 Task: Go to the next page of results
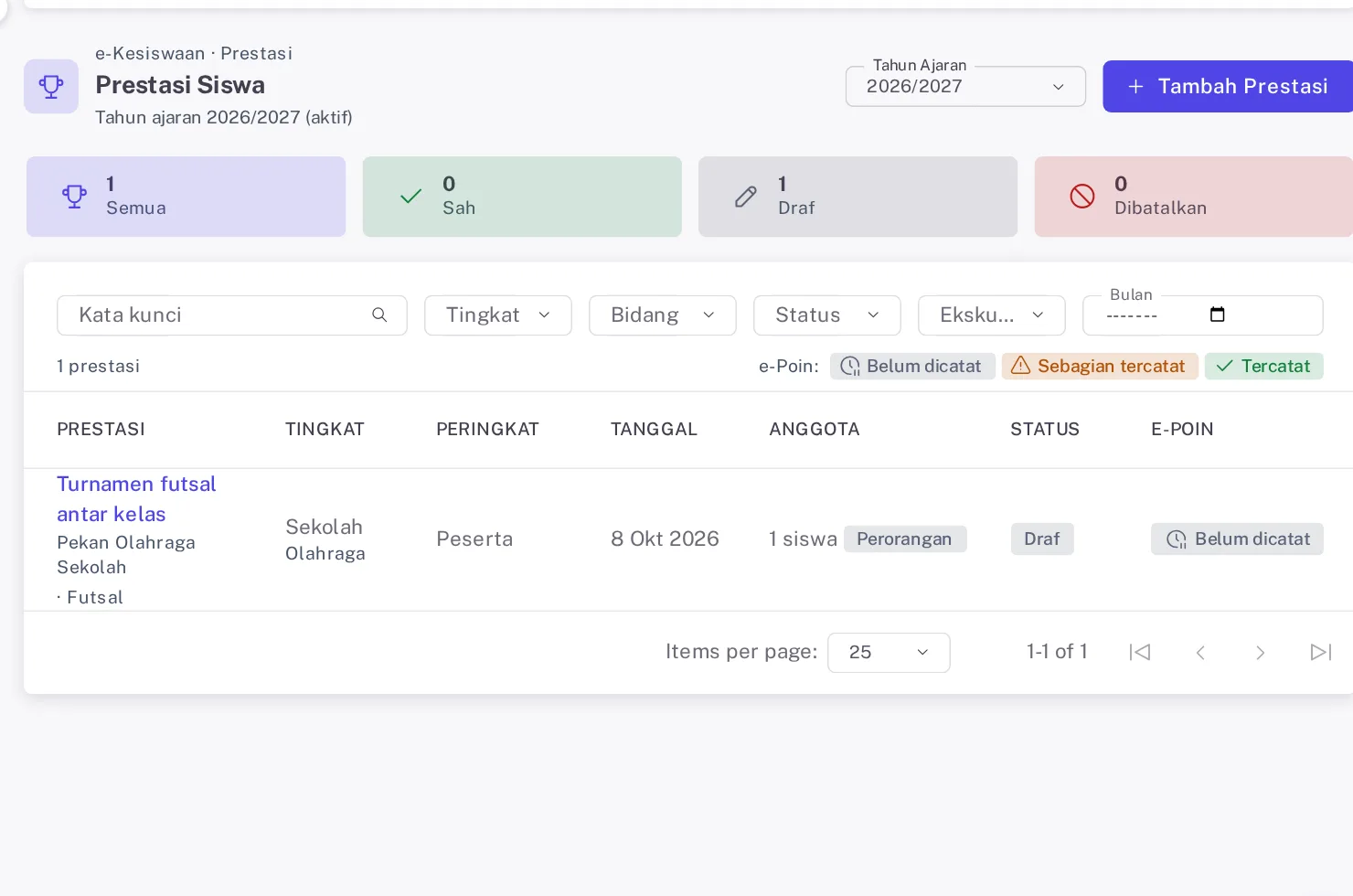[1261, 652]
